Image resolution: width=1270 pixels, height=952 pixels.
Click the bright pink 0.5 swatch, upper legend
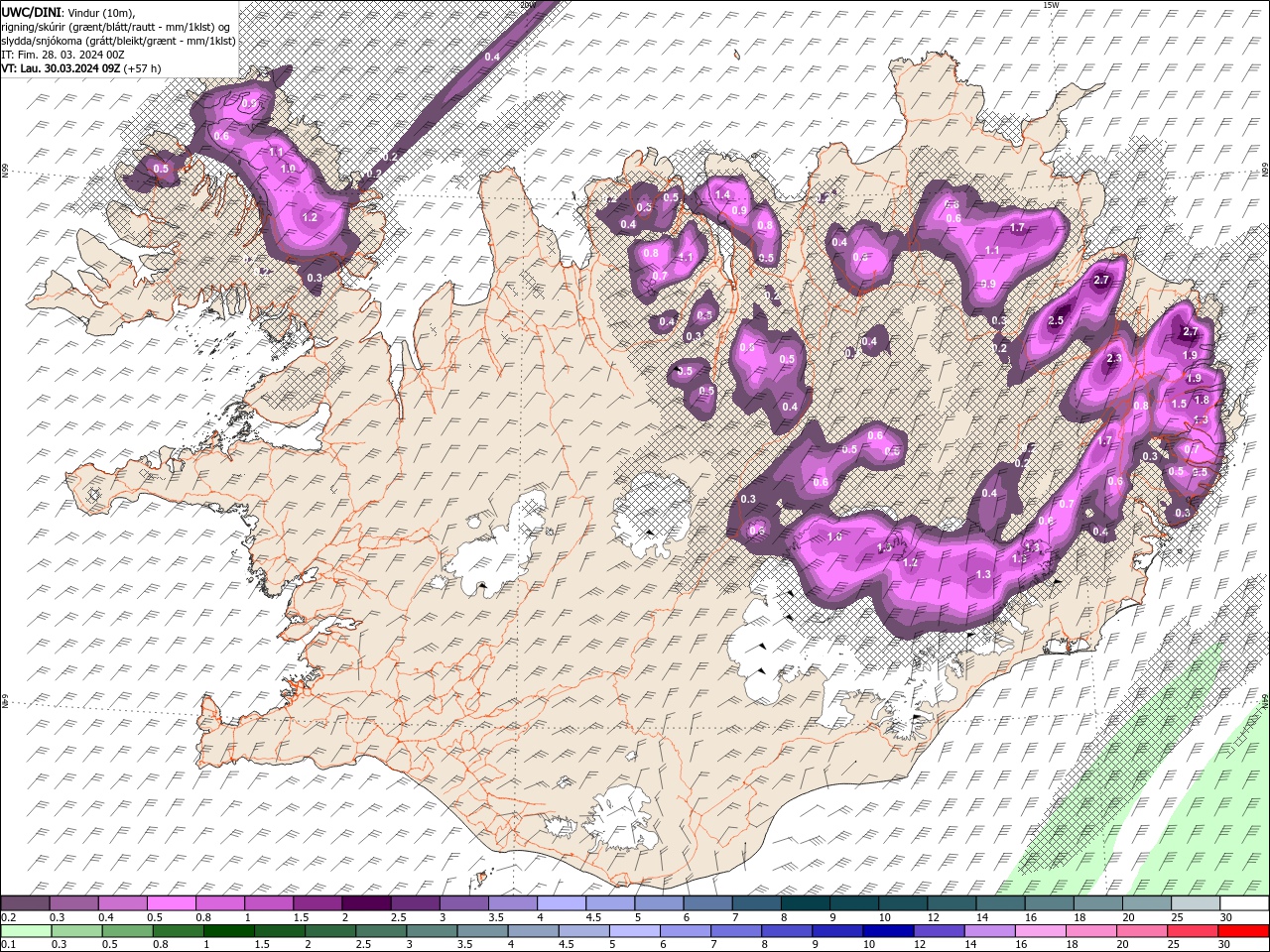point(172,903)
